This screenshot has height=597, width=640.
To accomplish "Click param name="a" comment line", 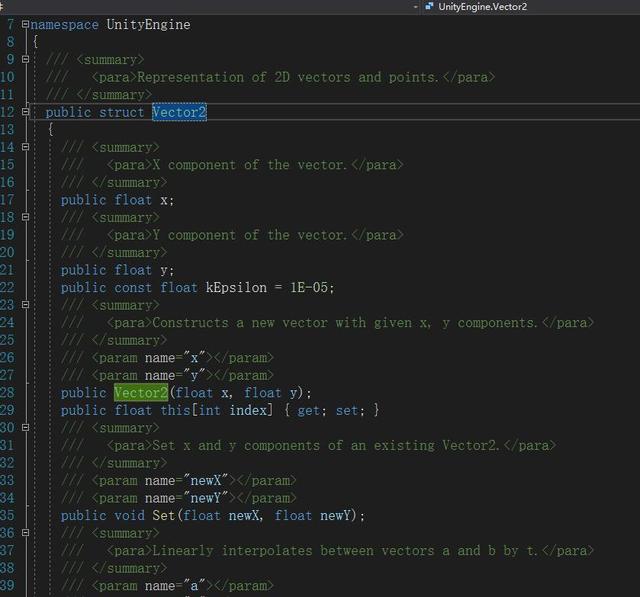I will [x=167, y=586].
